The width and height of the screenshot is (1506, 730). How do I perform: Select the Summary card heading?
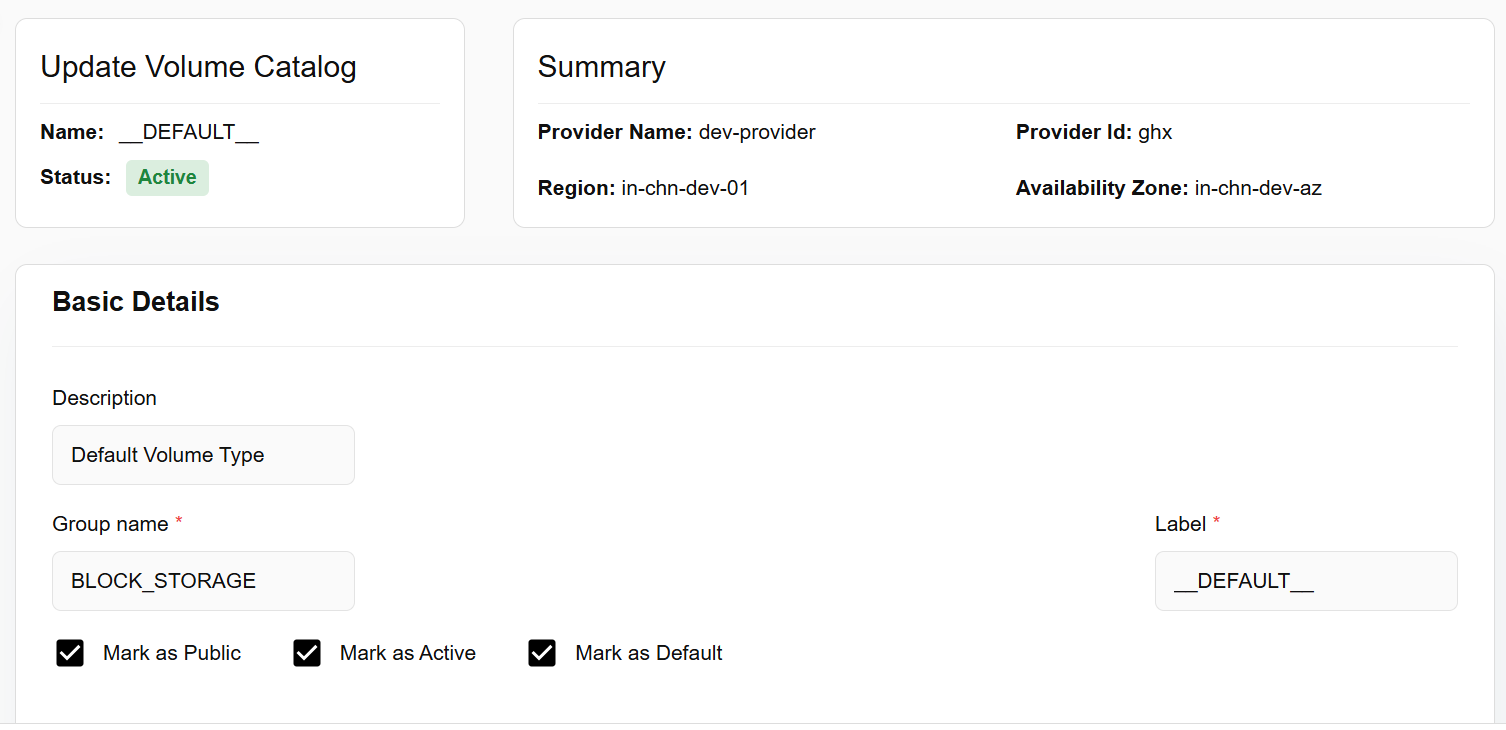click(601, 67)
